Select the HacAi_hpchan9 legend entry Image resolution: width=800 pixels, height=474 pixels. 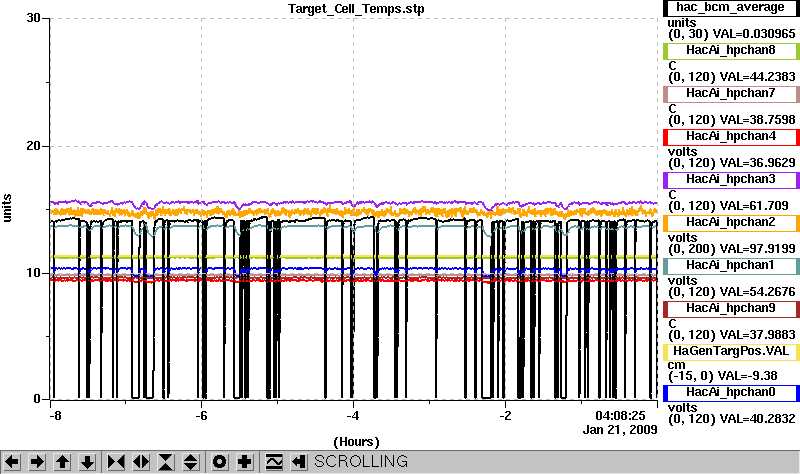[x=731, y=309]
